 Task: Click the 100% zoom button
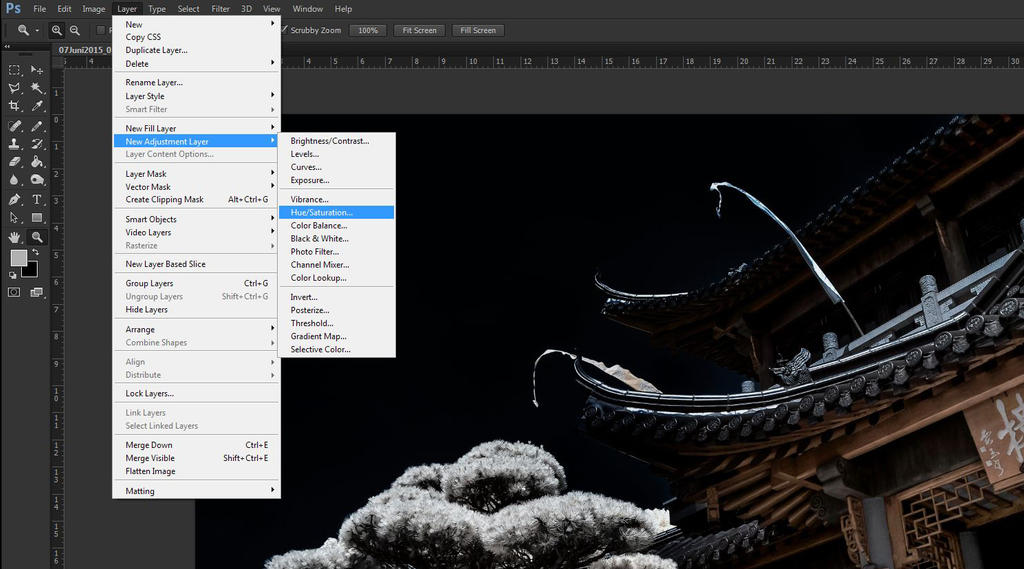(x=368, y=30)
